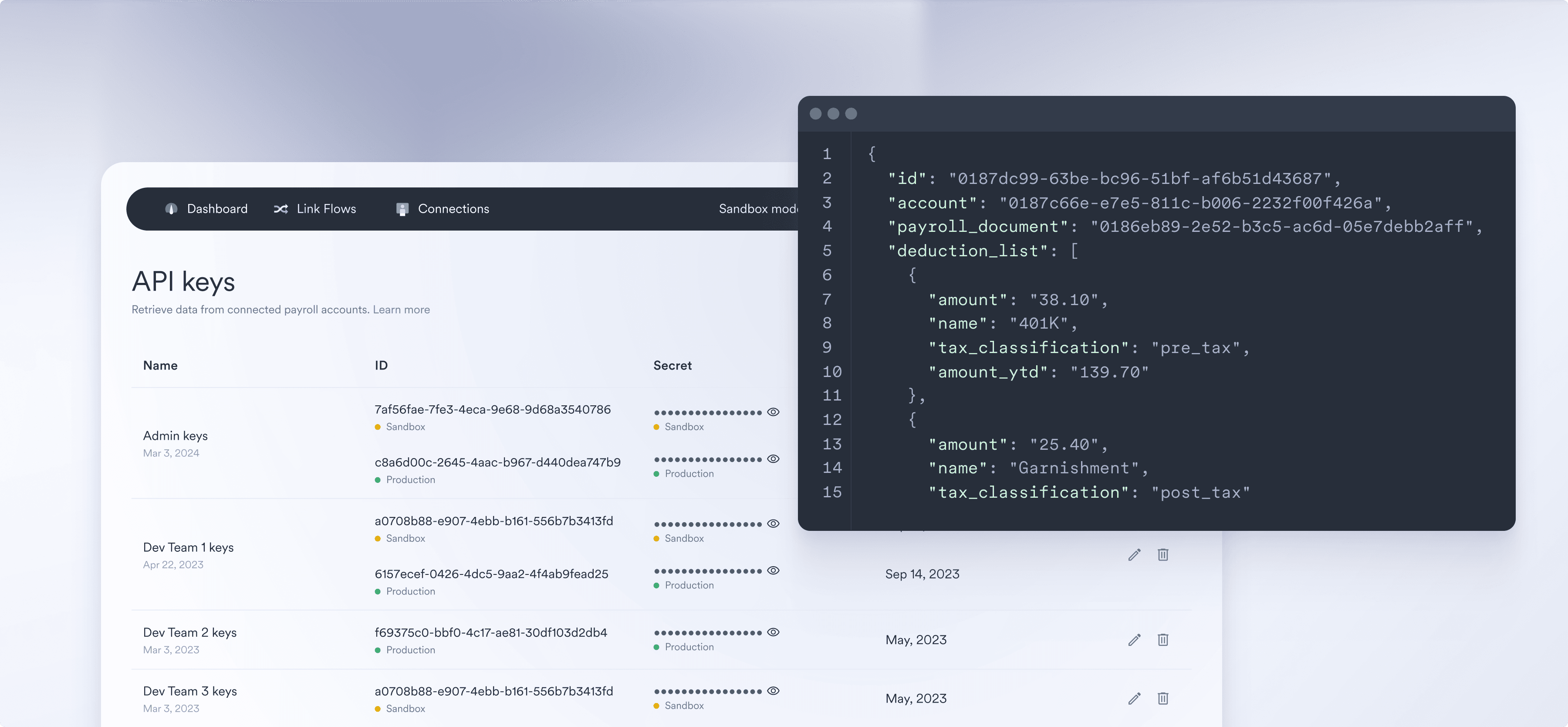Delete the Dev Team 3 keys entry

(1162, 698)
